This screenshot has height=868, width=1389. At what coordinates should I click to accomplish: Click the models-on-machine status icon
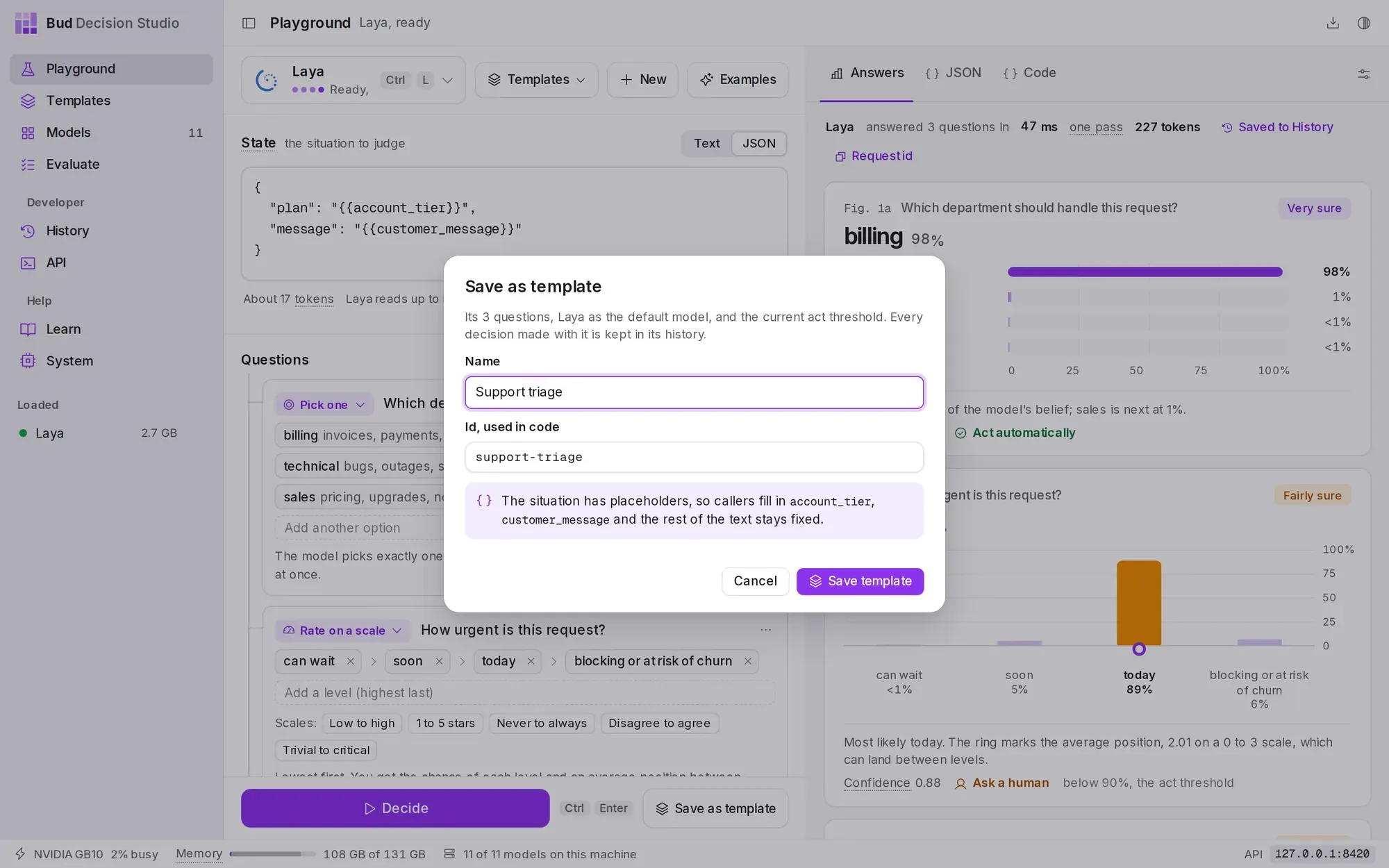pos(449,854)
